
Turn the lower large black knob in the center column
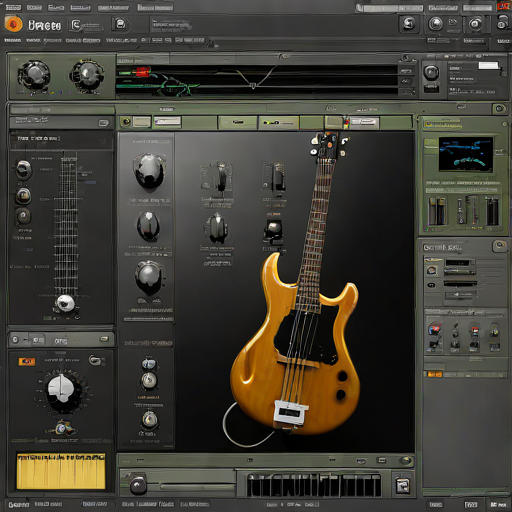click(x=148, y=277)
